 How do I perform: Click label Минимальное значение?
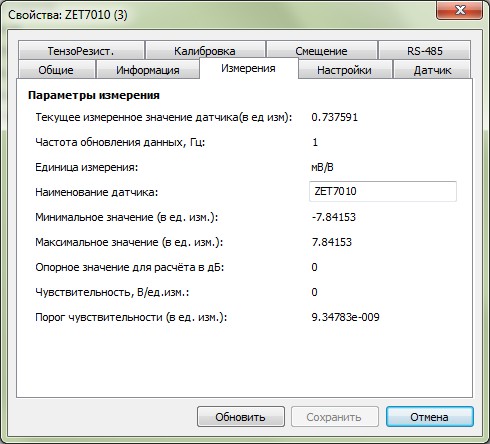click(x=127, y=217)
